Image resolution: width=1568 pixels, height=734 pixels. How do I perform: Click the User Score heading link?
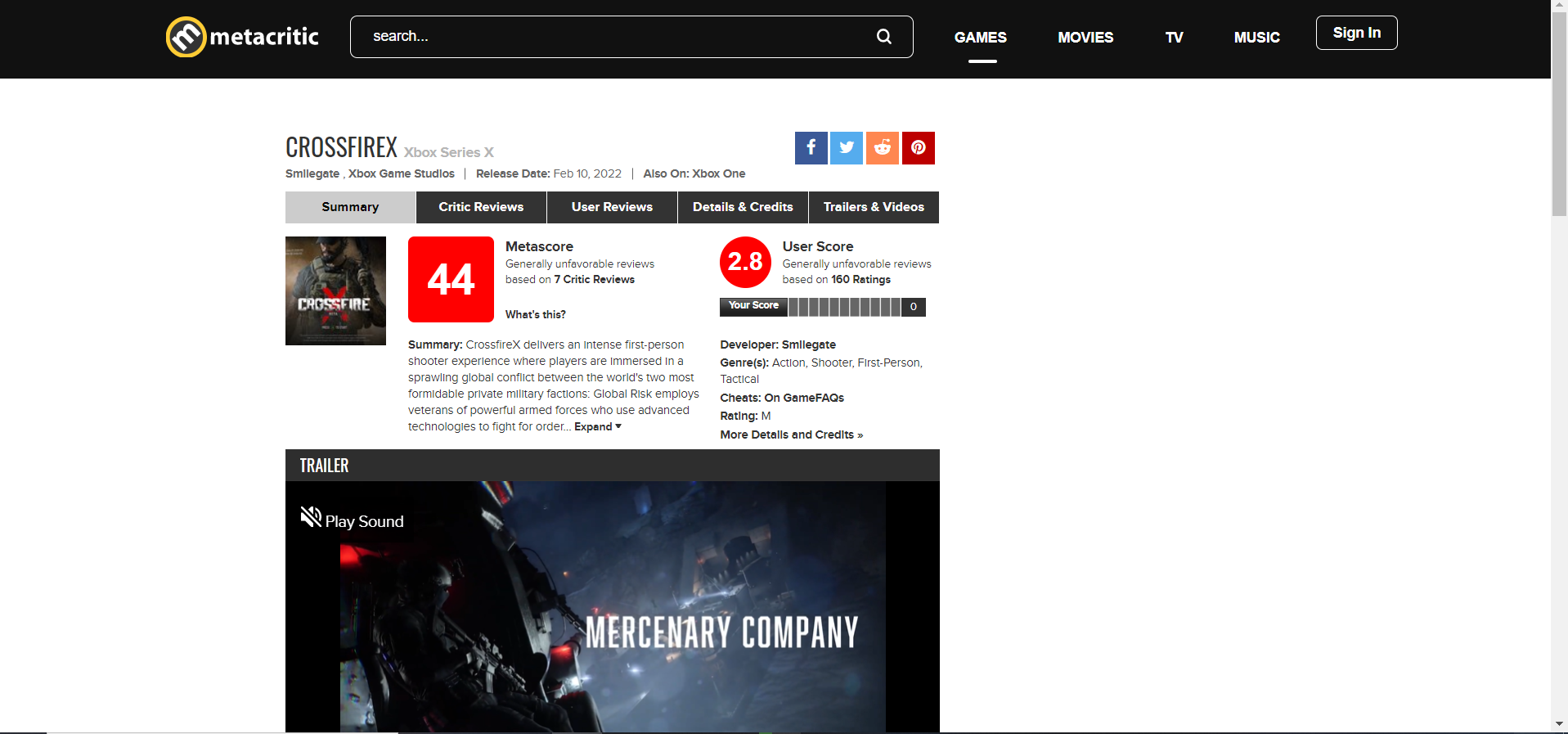tap(818, 246)
